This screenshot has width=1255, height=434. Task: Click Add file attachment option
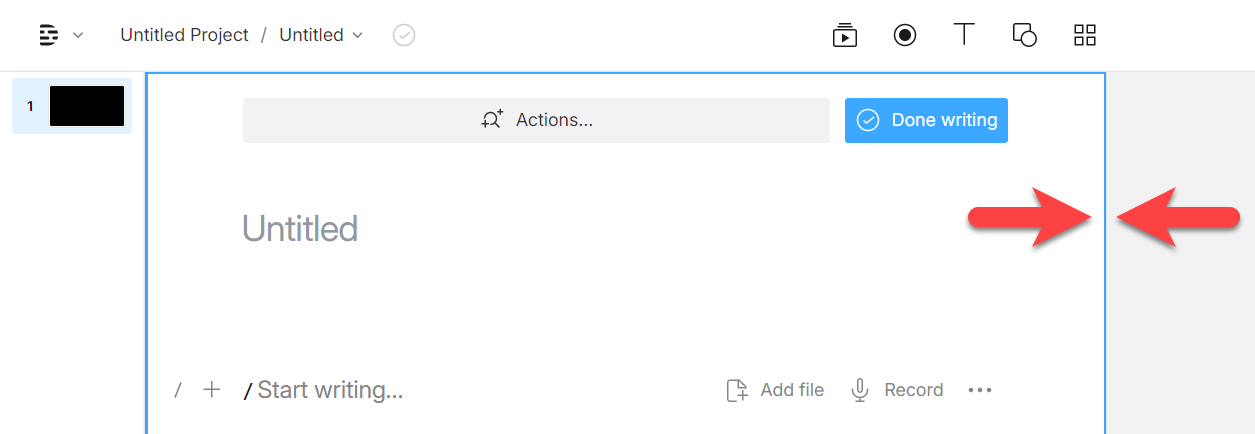click(775, 390)
